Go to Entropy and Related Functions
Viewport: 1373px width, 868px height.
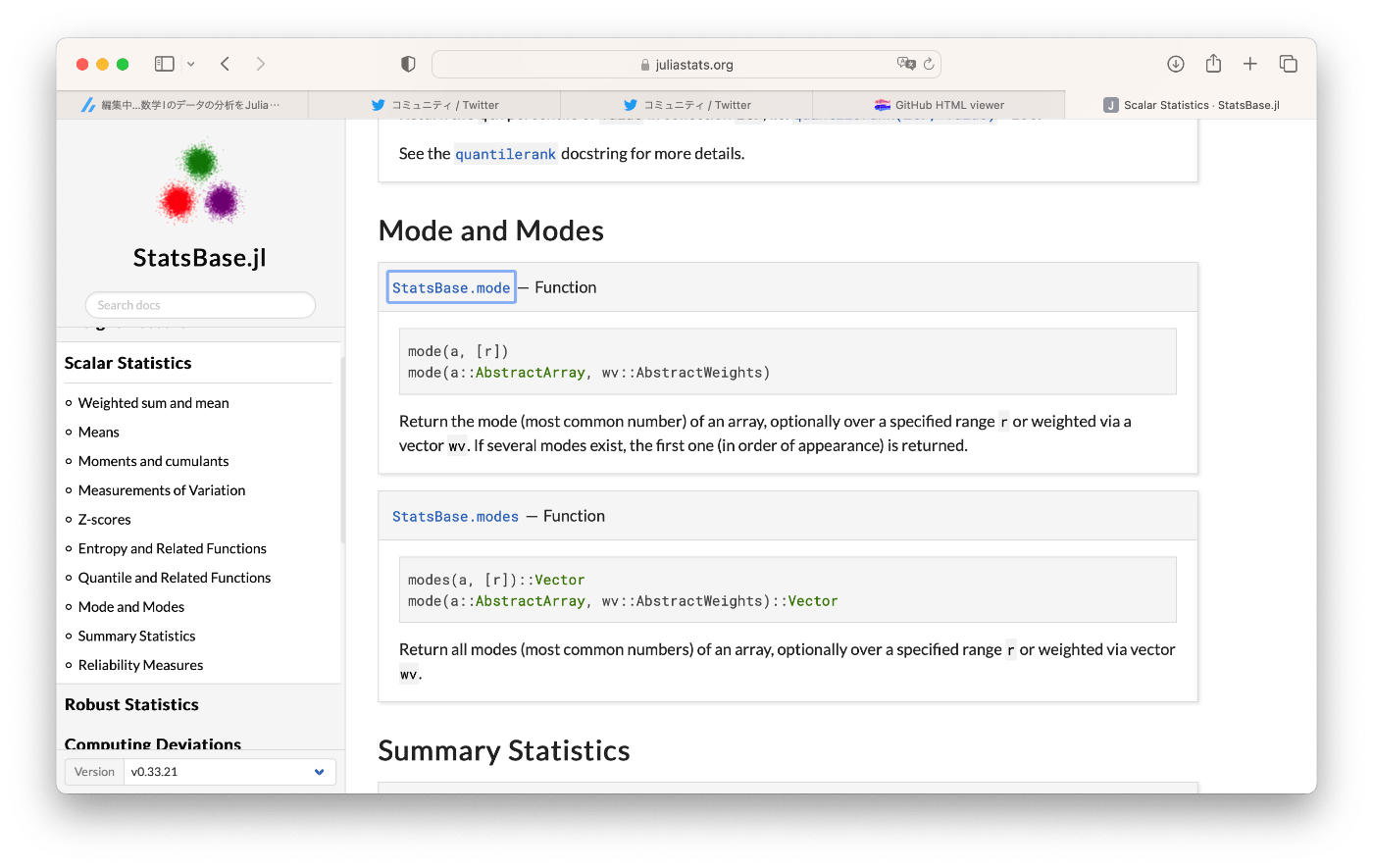[x=173, y=548]
